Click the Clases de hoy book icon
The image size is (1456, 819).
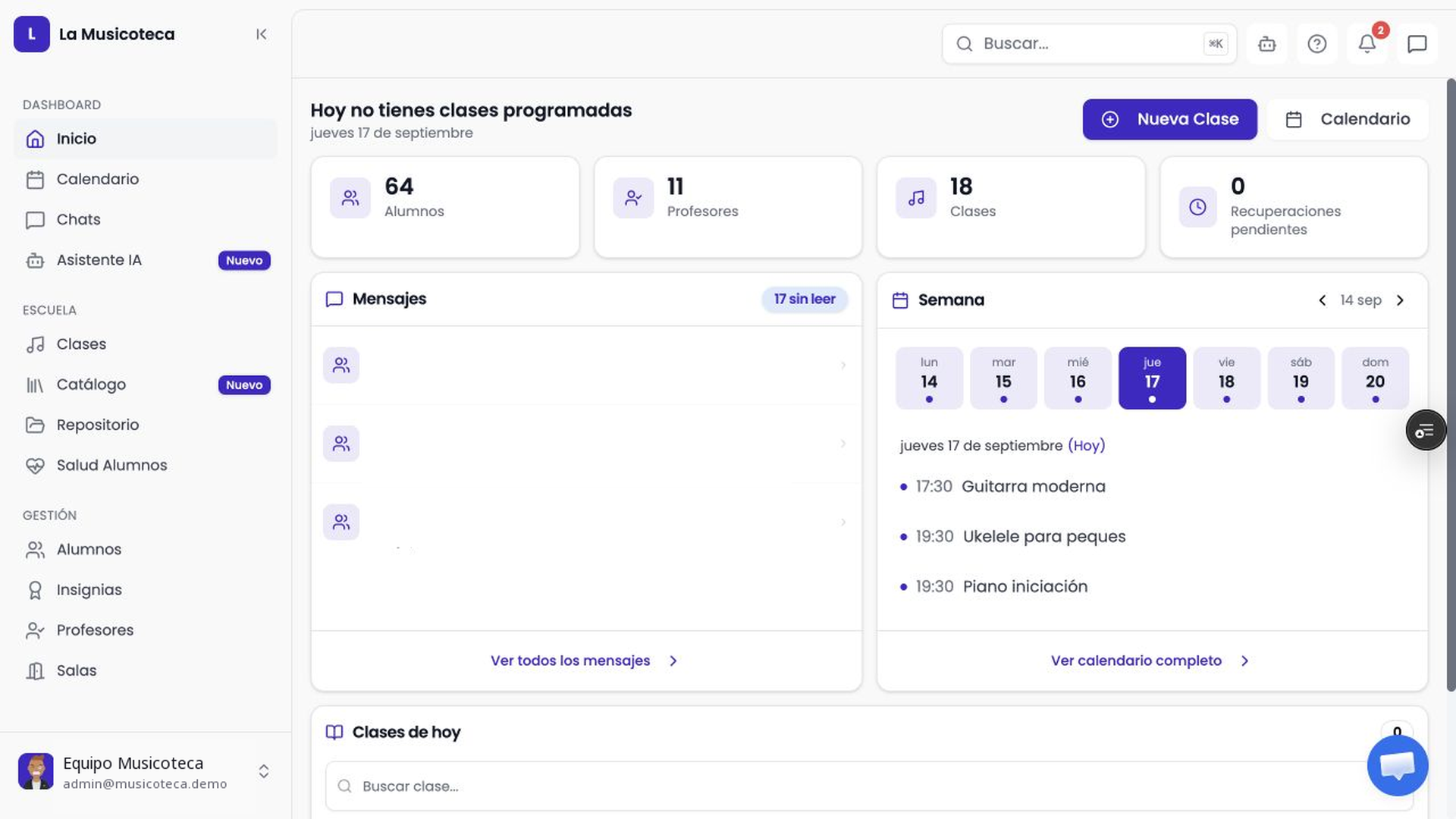(334, 733)
